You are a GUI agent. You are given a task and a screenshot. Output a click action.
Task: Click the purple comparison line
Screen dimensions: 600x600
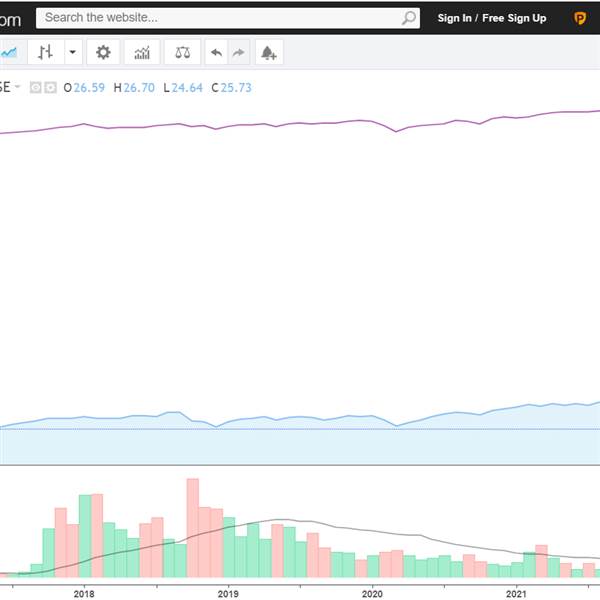tap(298, 123)
